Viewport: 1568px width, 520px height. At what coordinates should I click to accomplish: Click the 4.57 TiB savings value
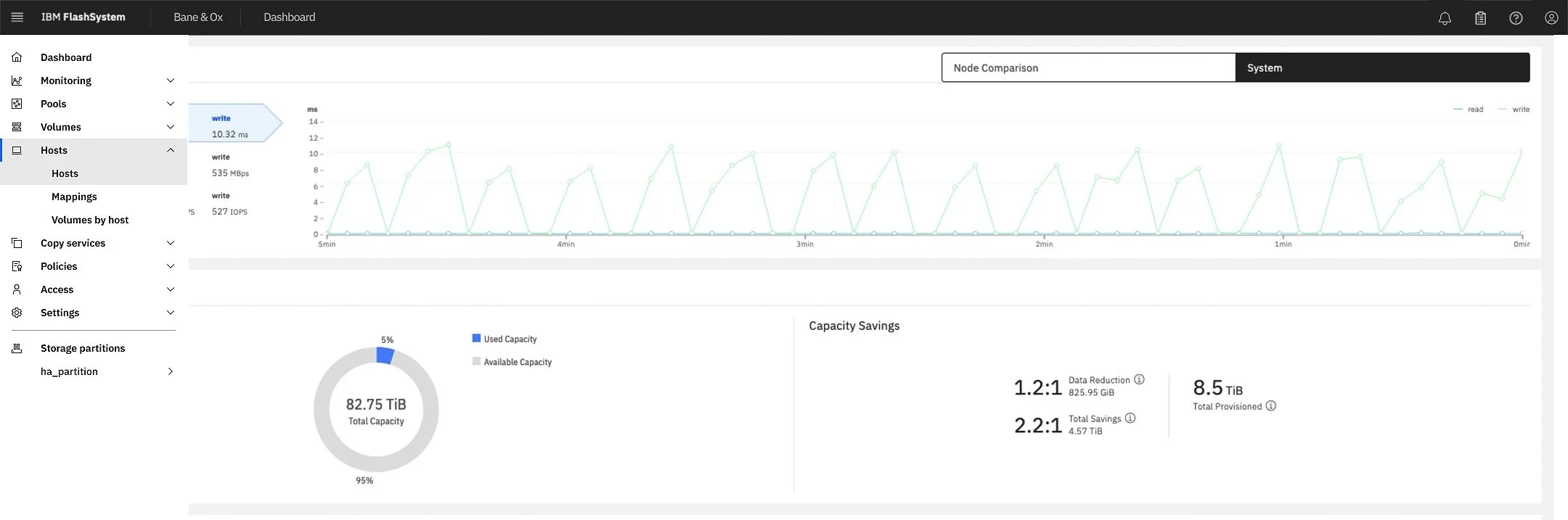1085,431
